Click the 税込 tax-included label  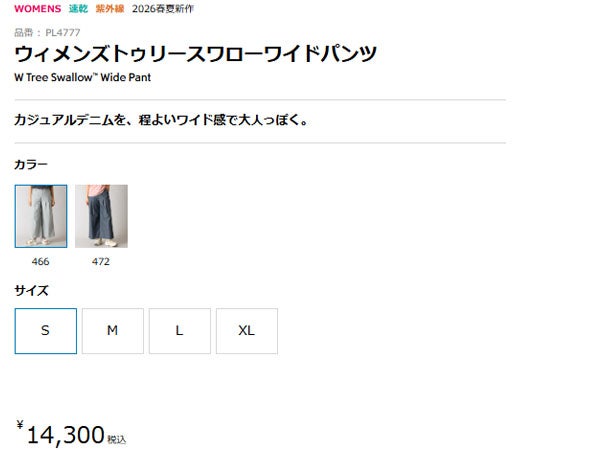[117, 440]
